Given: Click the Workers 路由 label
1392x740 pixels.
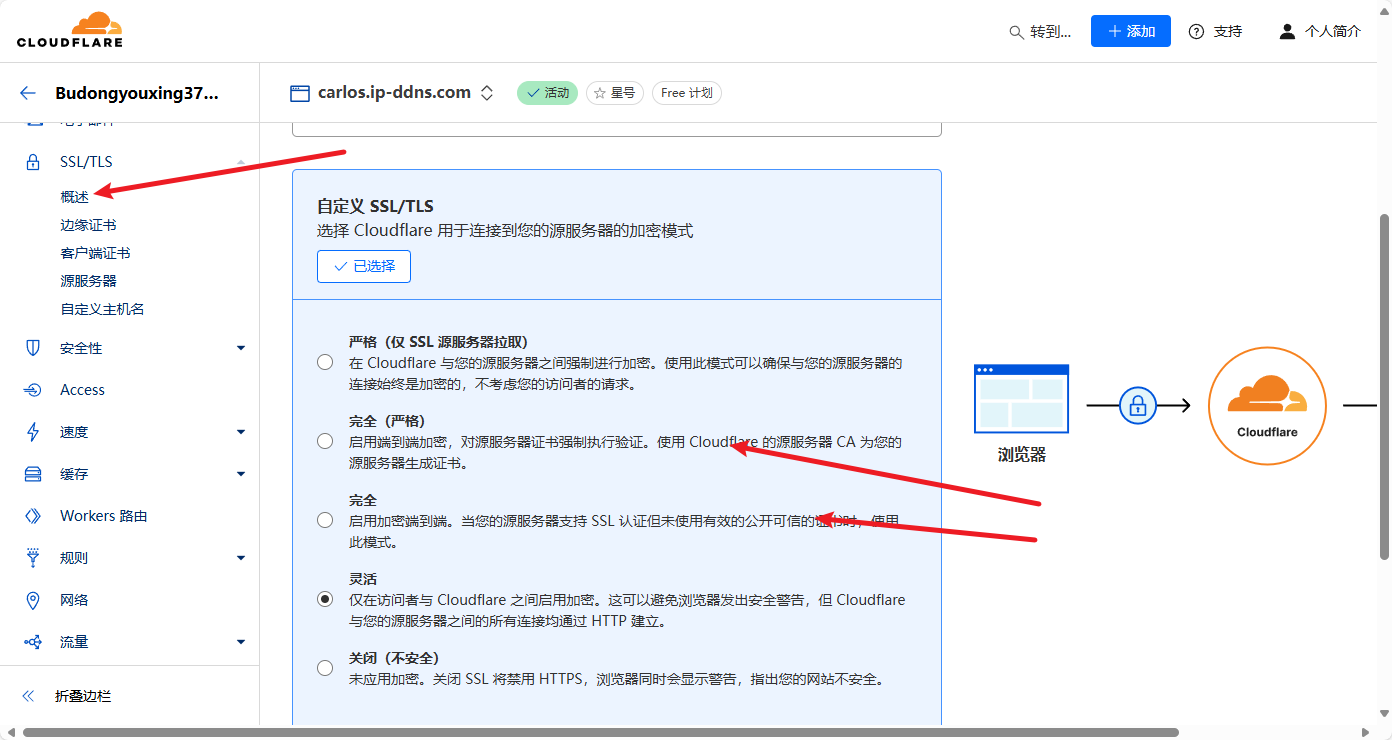Looking at the screenshot, I should [103, 516].
